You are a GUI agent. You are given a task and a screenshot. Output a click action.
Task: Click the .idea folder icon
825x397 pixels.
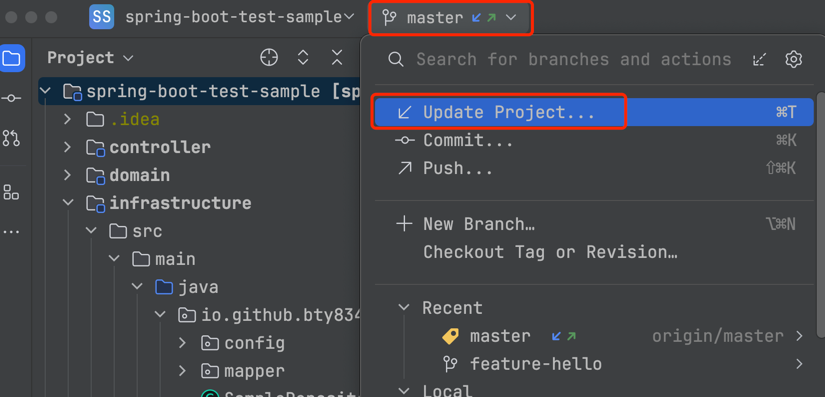click(x=95, y=120)
